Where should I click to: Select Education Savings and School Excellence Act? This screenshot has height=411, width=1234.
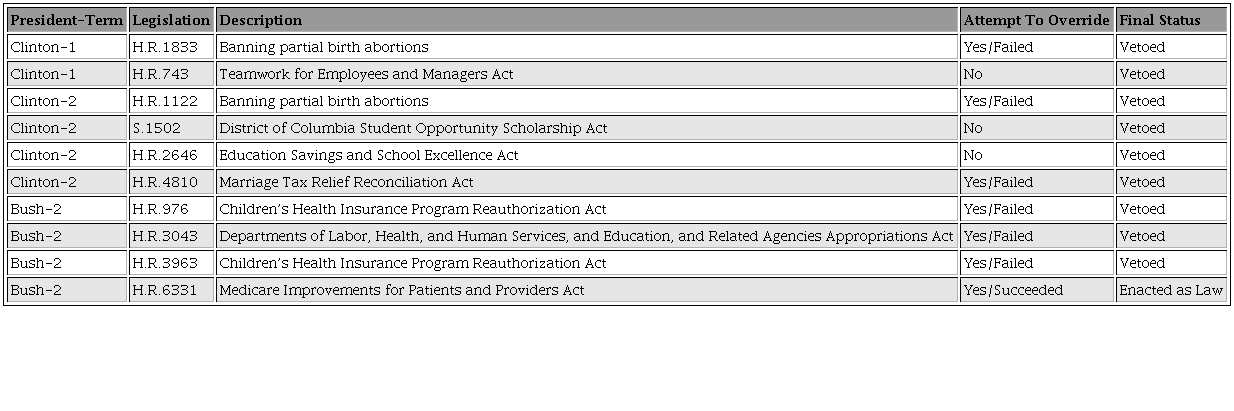(x=368, y=155)
